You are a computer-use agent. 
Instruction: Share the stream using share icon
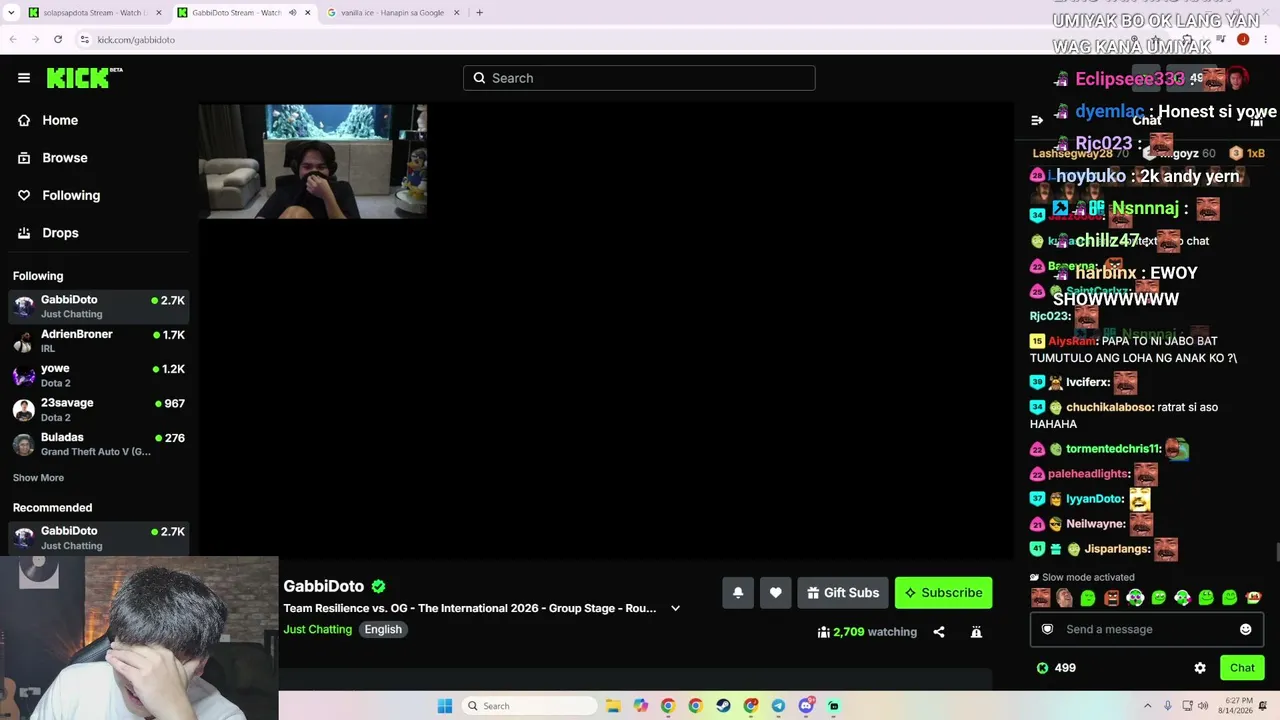pos(939,632)
